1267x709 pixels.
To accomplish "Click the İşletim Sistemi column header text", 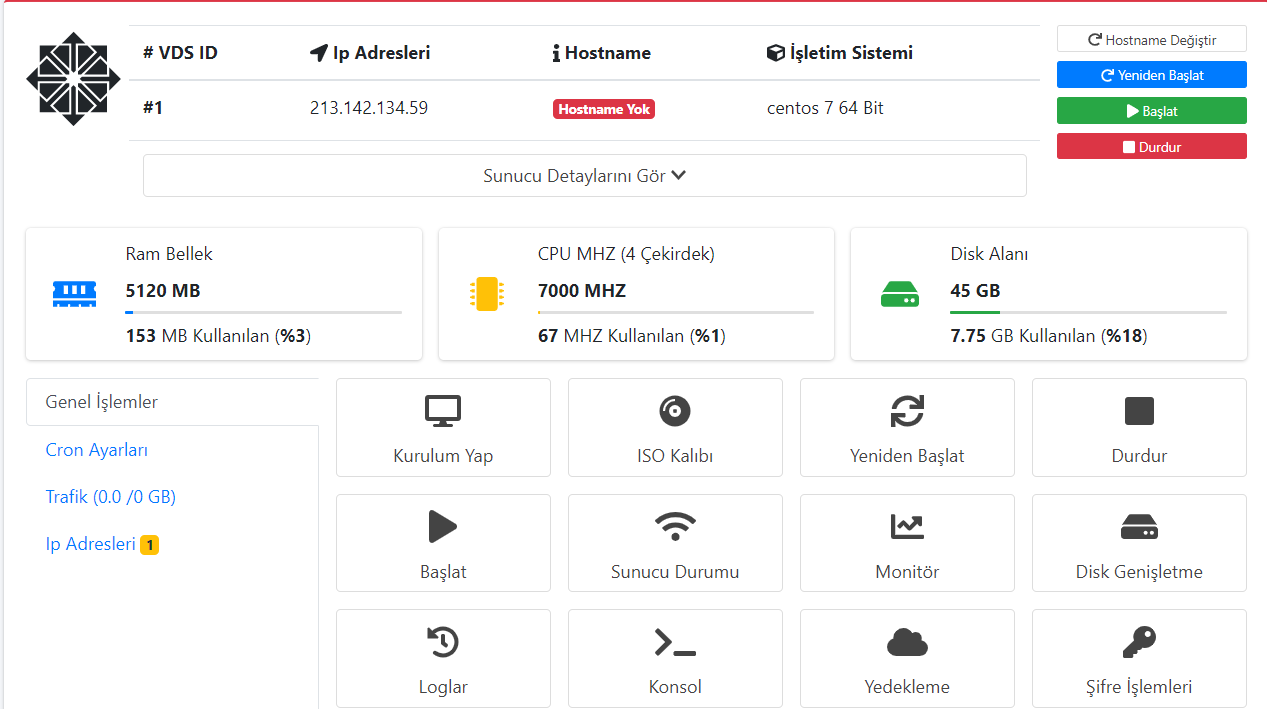I will tap(851, 53).
